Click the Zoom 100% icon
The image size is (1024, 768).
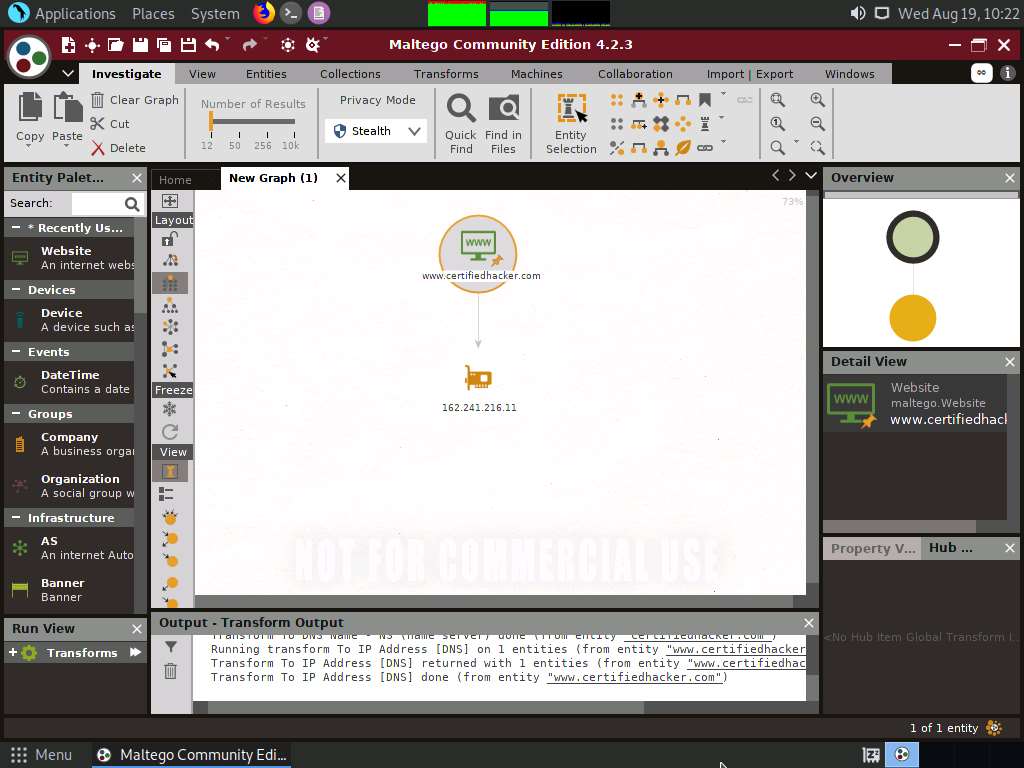point(777,123)
